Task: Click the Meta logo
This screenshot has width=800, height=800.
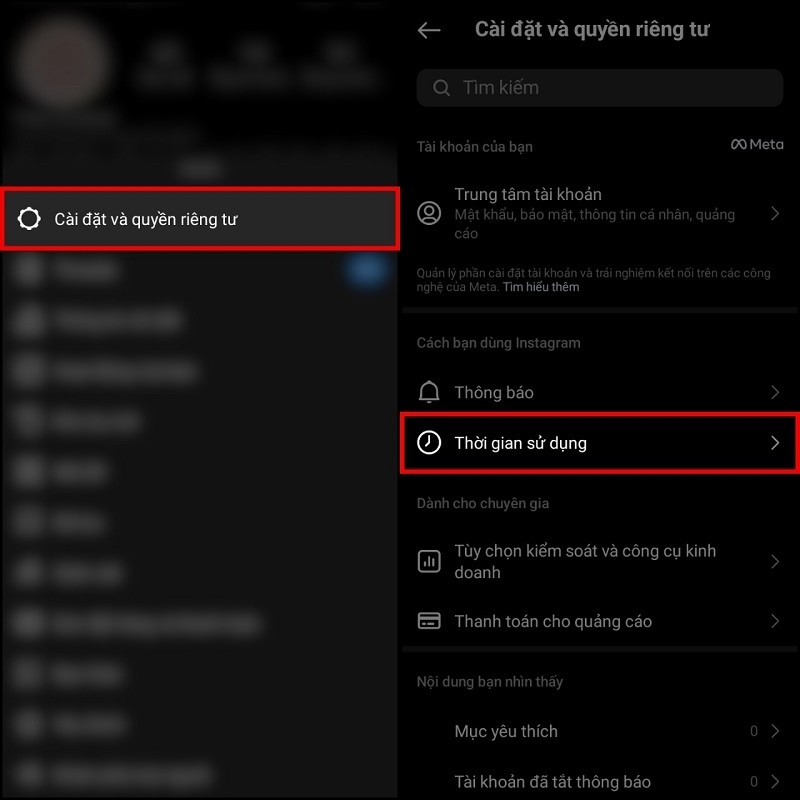Action: pos(757,144)
